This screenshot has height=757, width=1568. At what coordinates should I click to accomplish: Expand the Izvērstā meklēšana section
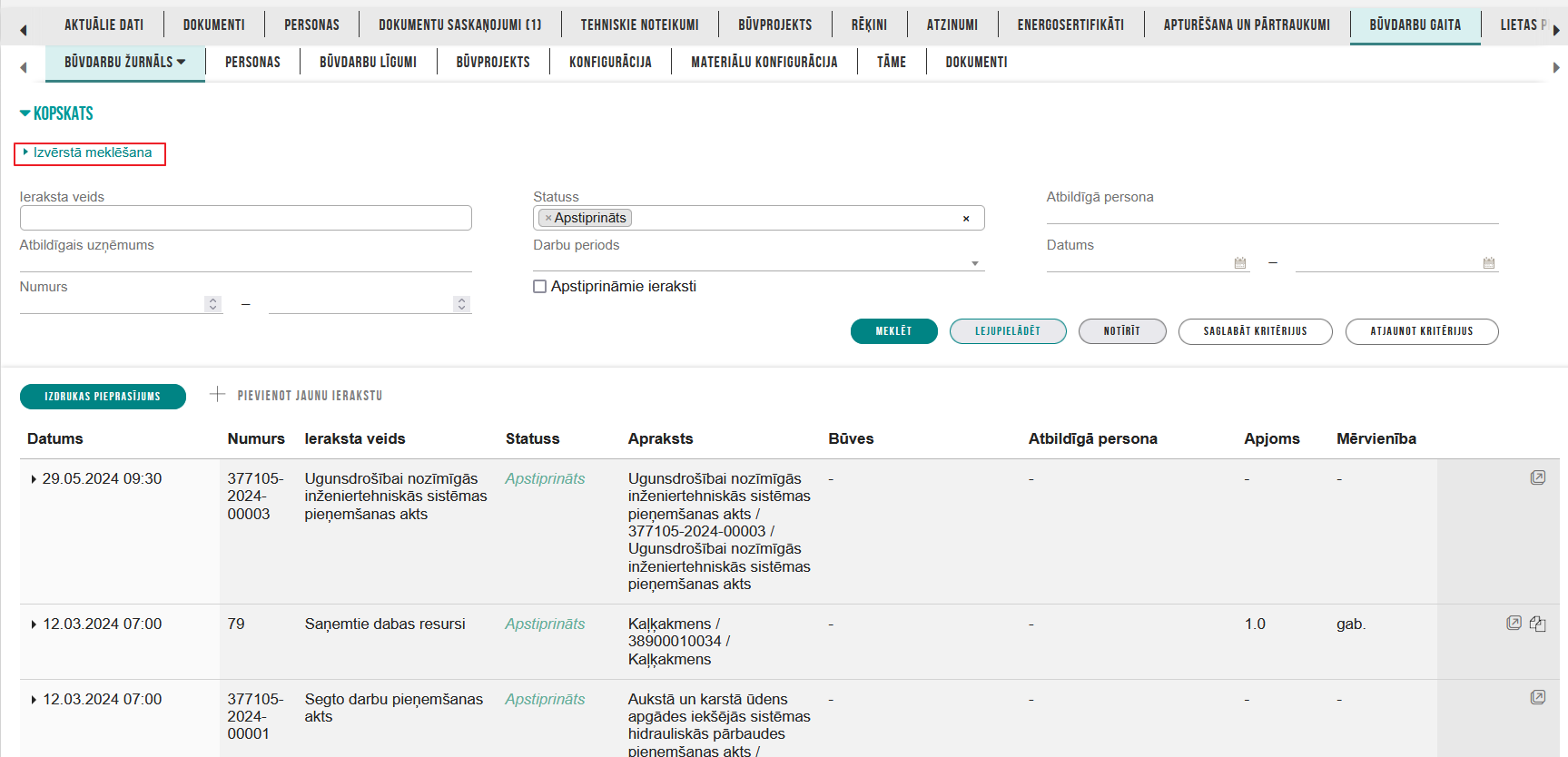click(x=89, y=152)
